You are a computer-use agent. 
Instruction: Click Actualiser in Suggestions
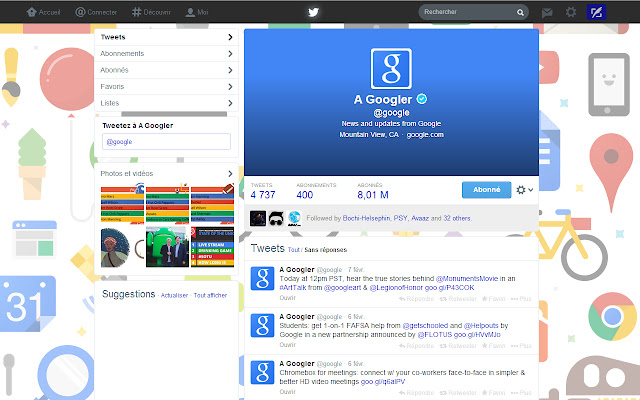(174, 296)
